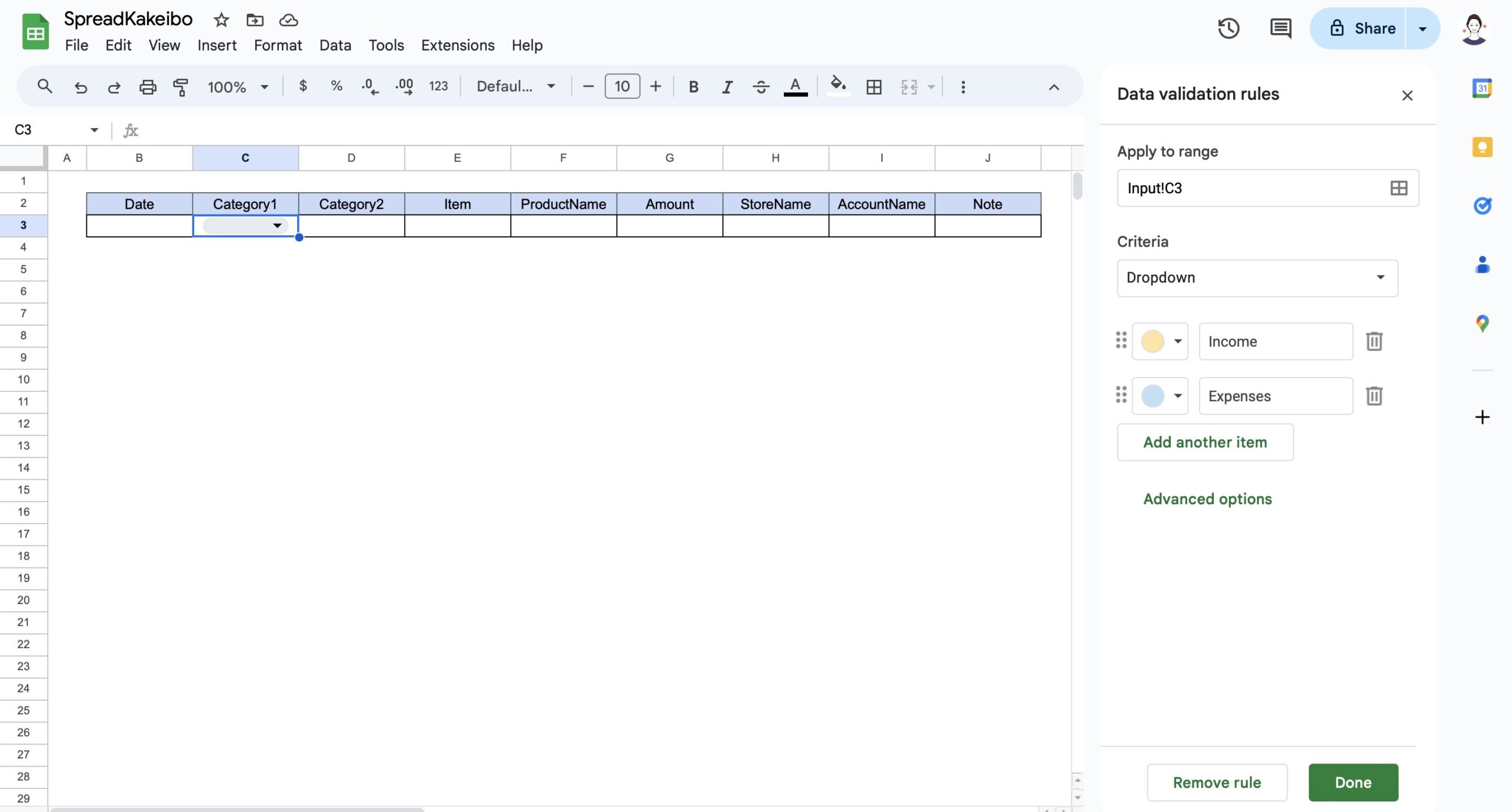Open the dropdown in cell C3
This screenshot has width=1512, height=812.
click(x=276, y=225)
